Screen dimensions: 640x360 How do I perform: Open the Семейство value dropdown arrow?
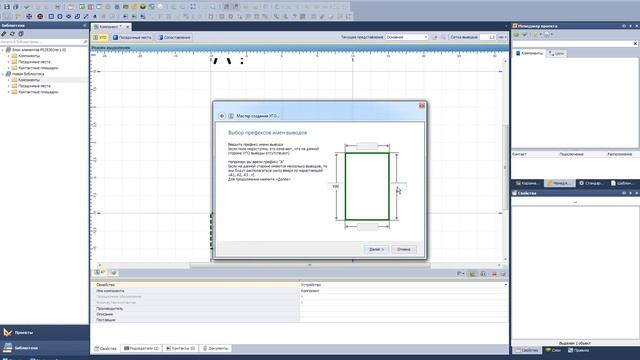click(x=506, y=284)
